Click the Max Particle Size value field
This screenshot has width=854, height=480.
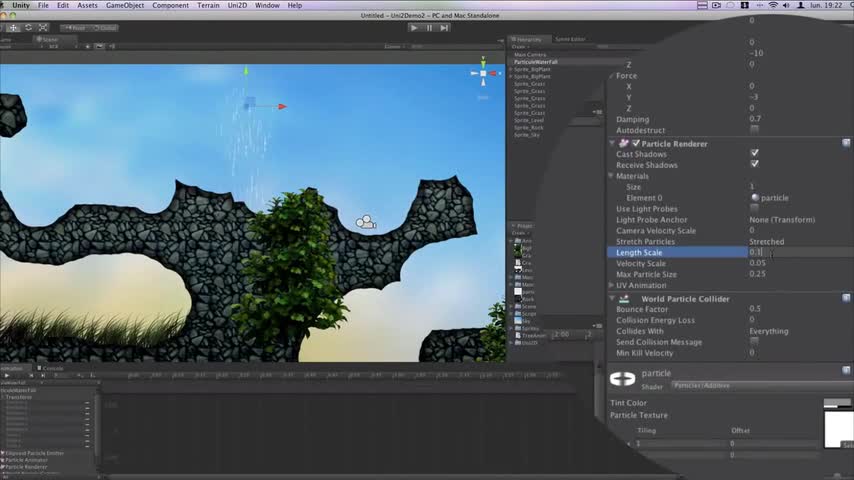(801, 274)
